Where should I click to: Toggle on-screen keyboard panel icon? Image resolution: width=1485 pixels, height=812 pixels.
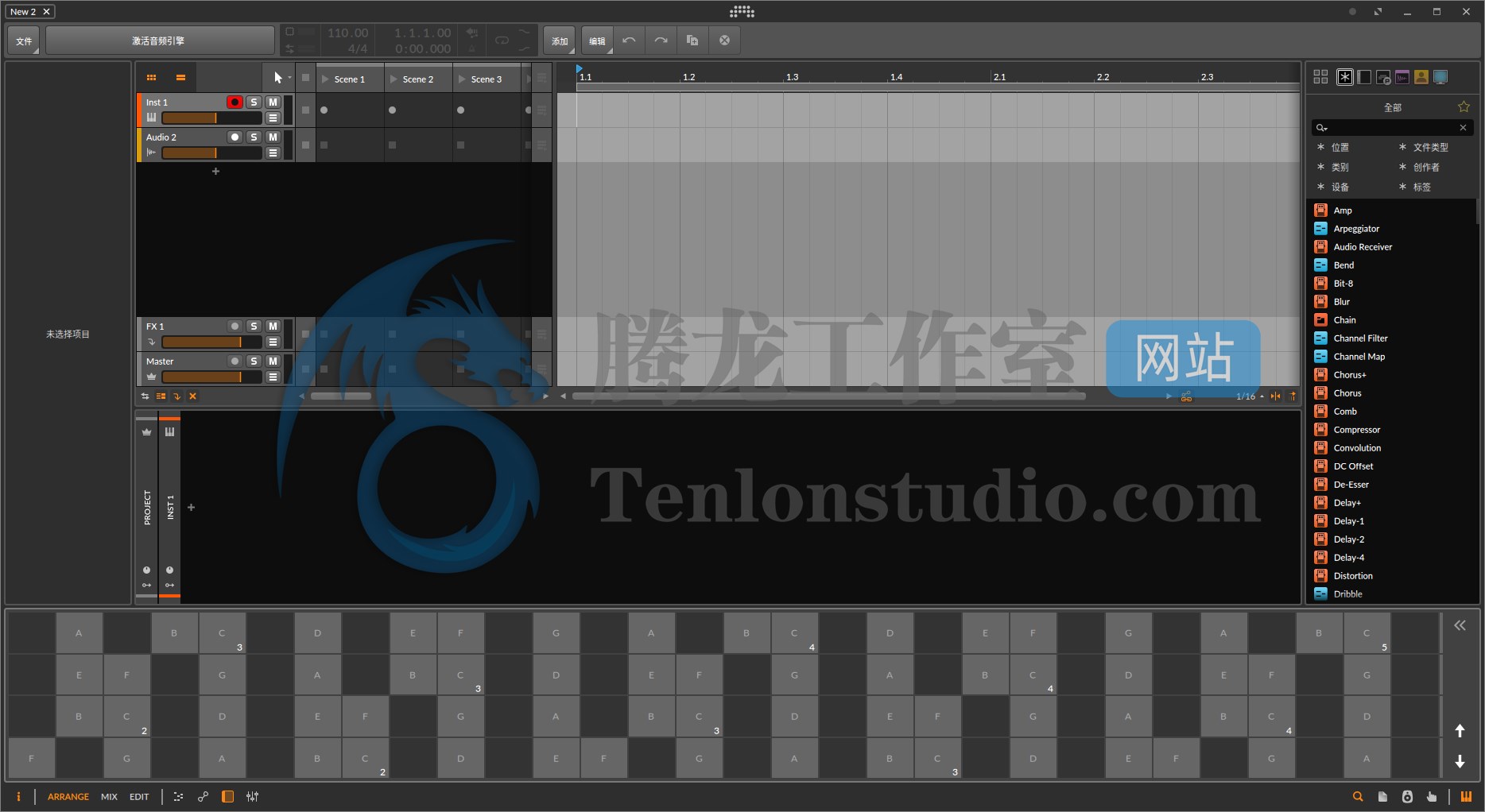pyautogui.click(x=1466, y=797)
